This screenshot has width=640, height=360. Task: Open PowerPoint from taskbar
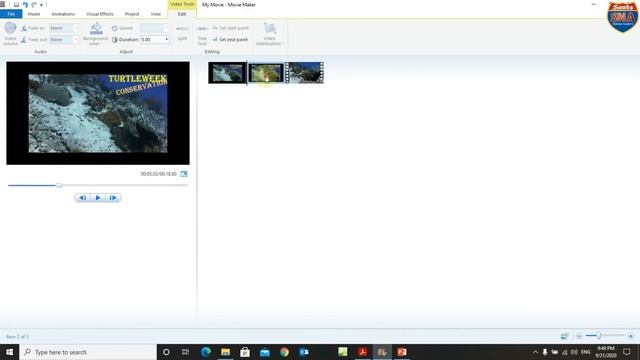[x=402, y=352]
